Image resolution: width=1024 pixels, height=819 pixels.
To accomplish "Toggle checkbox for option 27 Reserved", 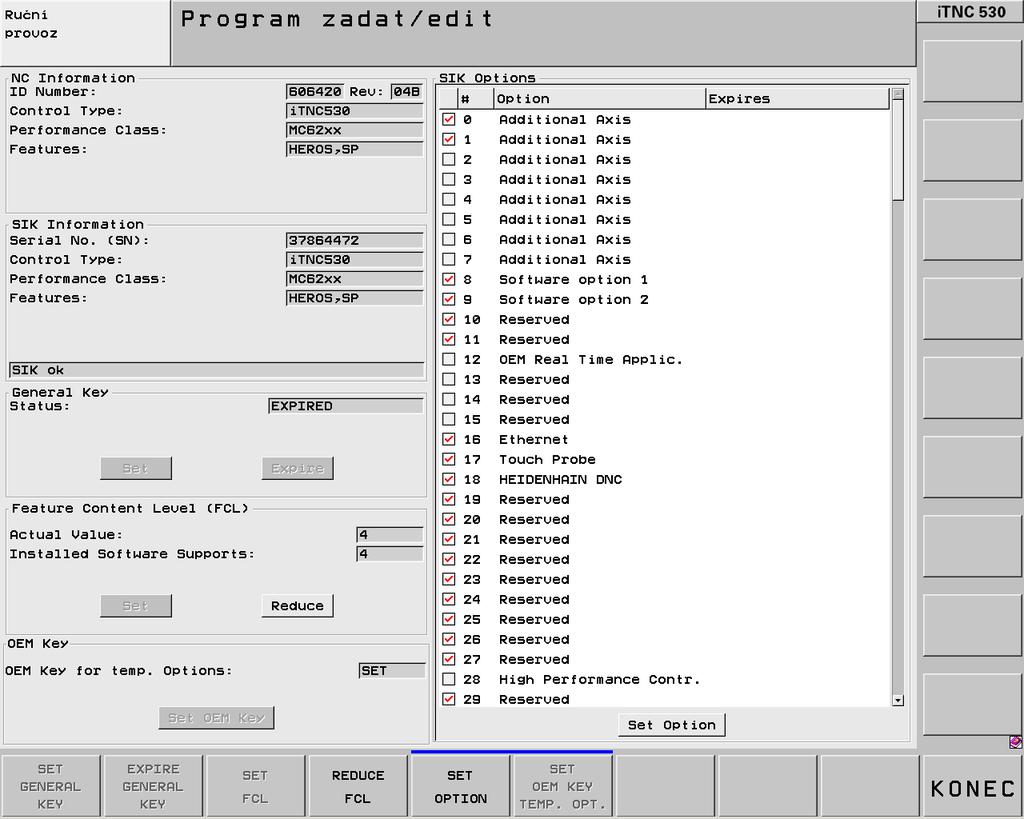I will pos(449,659).
